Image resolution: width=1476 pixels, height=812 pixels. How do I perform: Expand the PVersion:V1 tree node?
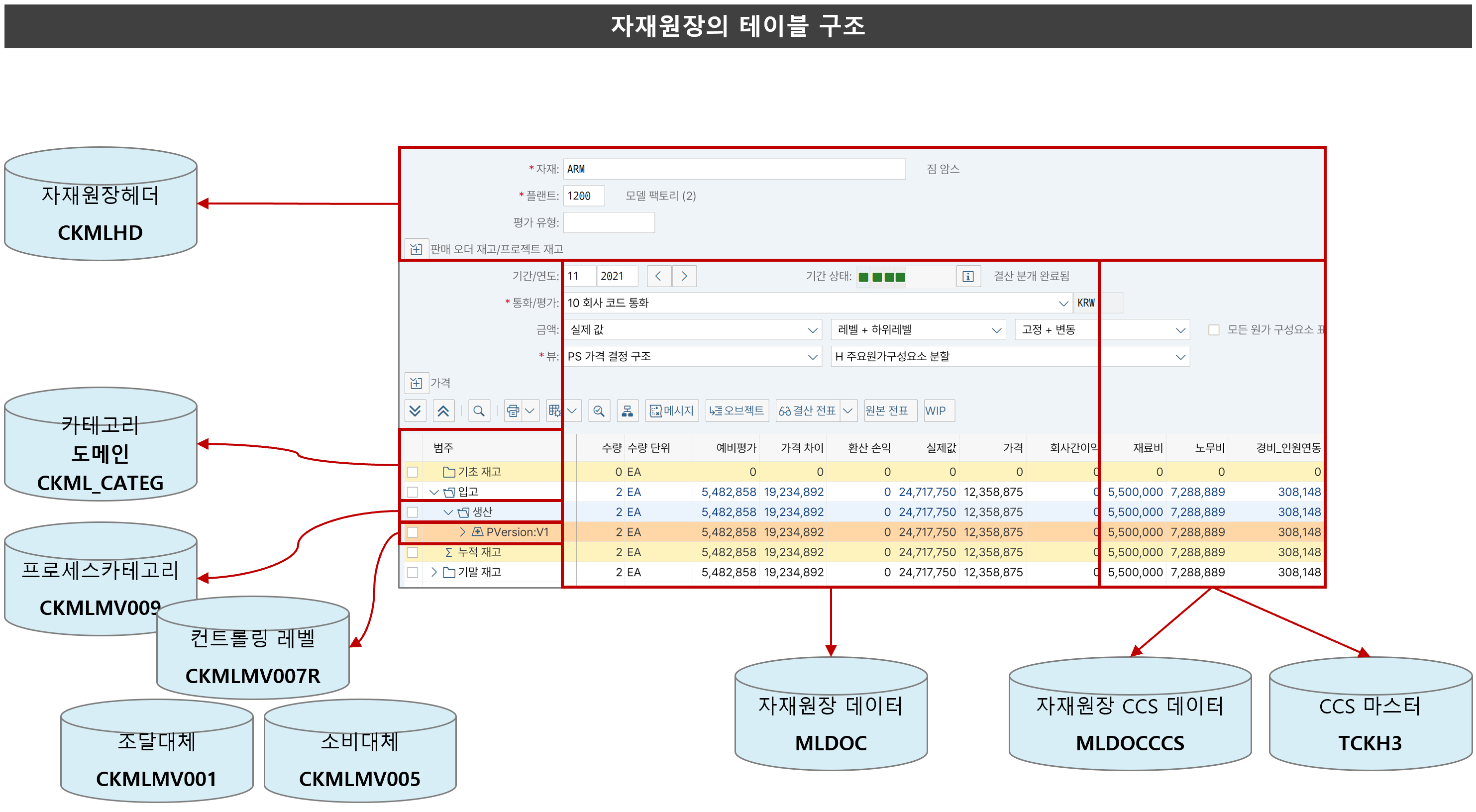[x=462, y=532]
